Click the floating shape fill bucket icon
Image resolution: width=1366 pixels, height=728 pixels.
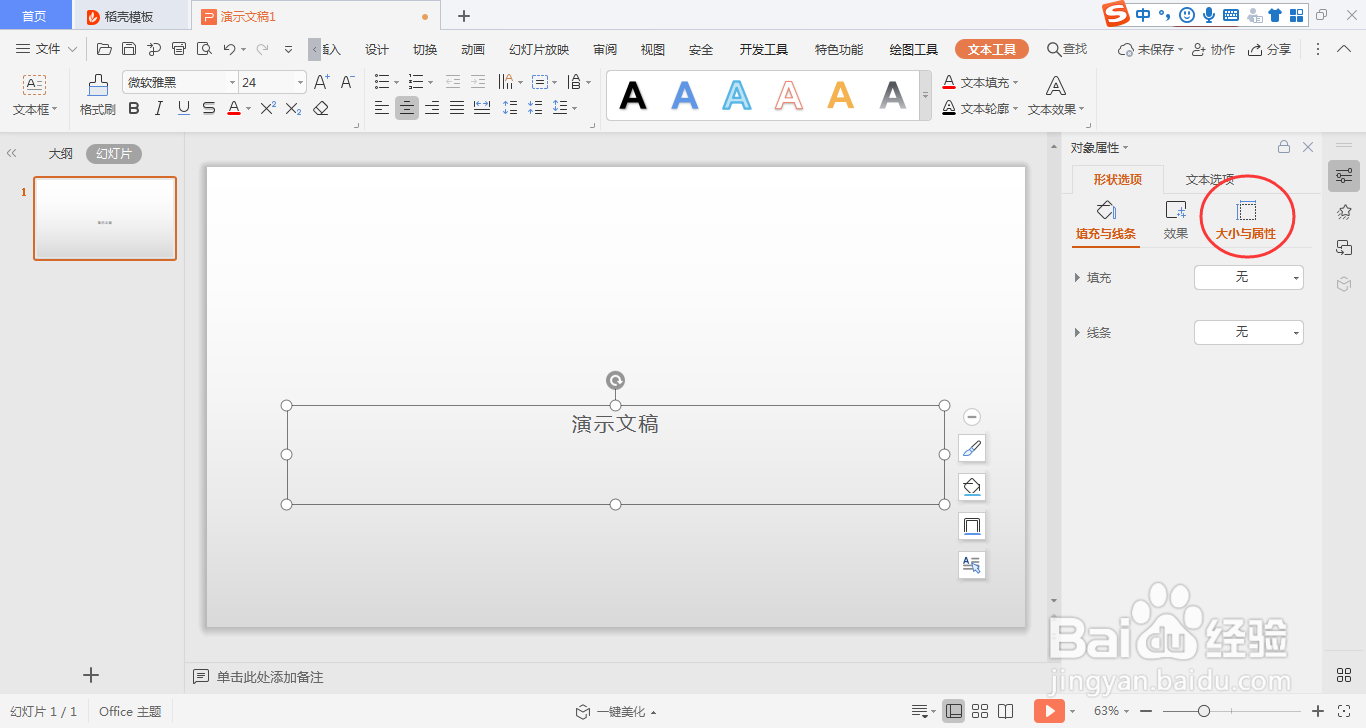(x=972, y=487)
